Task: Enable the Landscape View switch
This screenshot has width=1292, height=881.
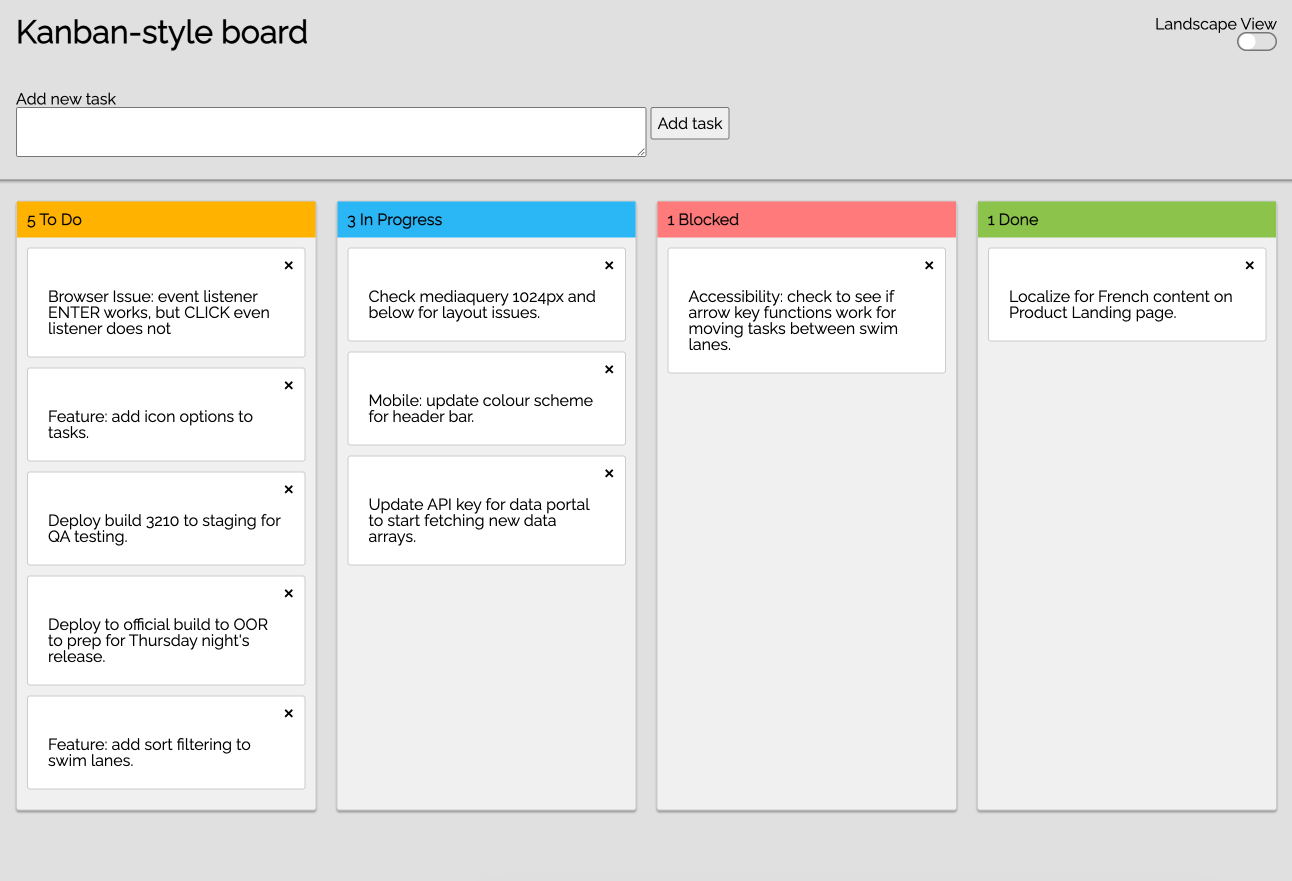Action: click(1256, 42)
